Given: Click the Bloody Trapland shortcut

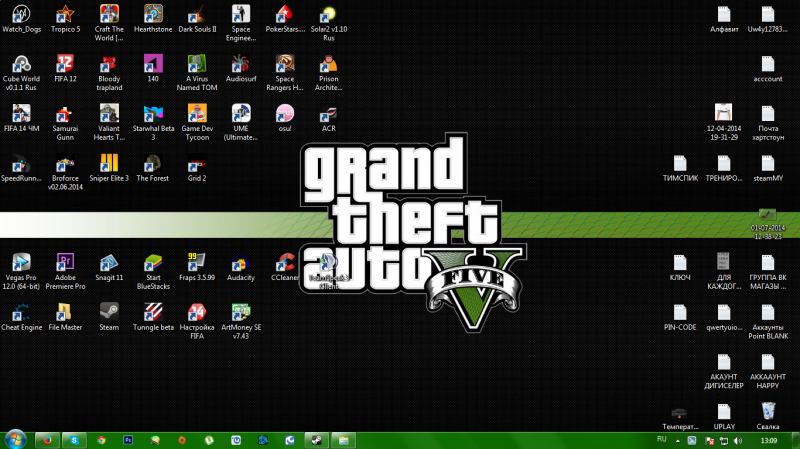Looking at the screenshot, I should tap(109, 72).
